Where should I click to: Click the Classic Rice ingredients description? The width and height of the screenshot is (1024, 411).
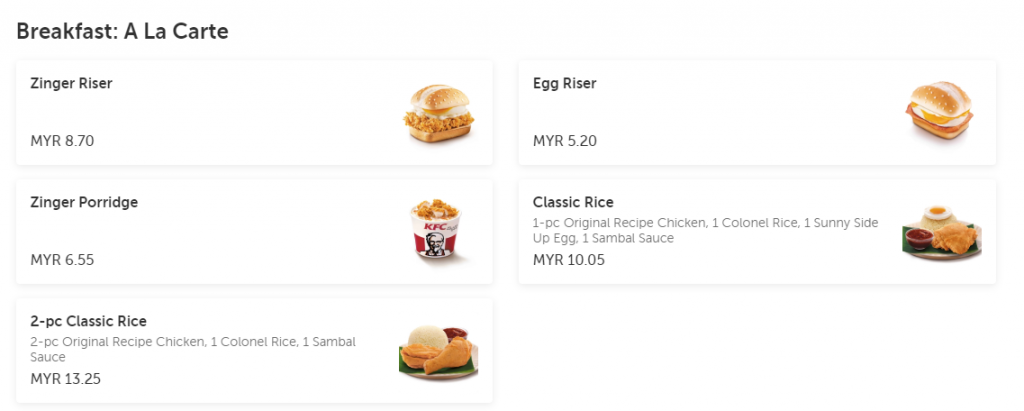(704, 230)
